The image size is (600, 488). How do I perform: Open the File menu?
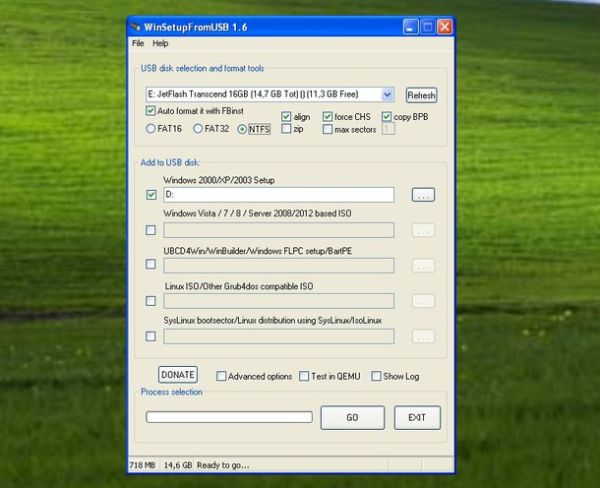[x=138, y=44]
